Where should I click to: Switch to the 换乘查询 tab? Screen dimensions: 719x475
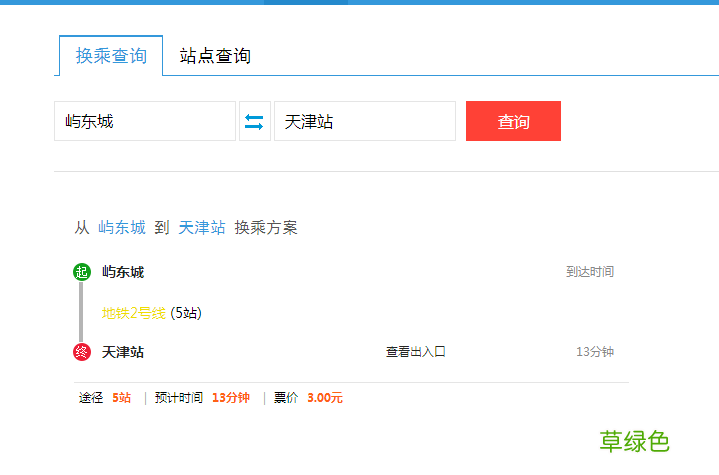111,56
